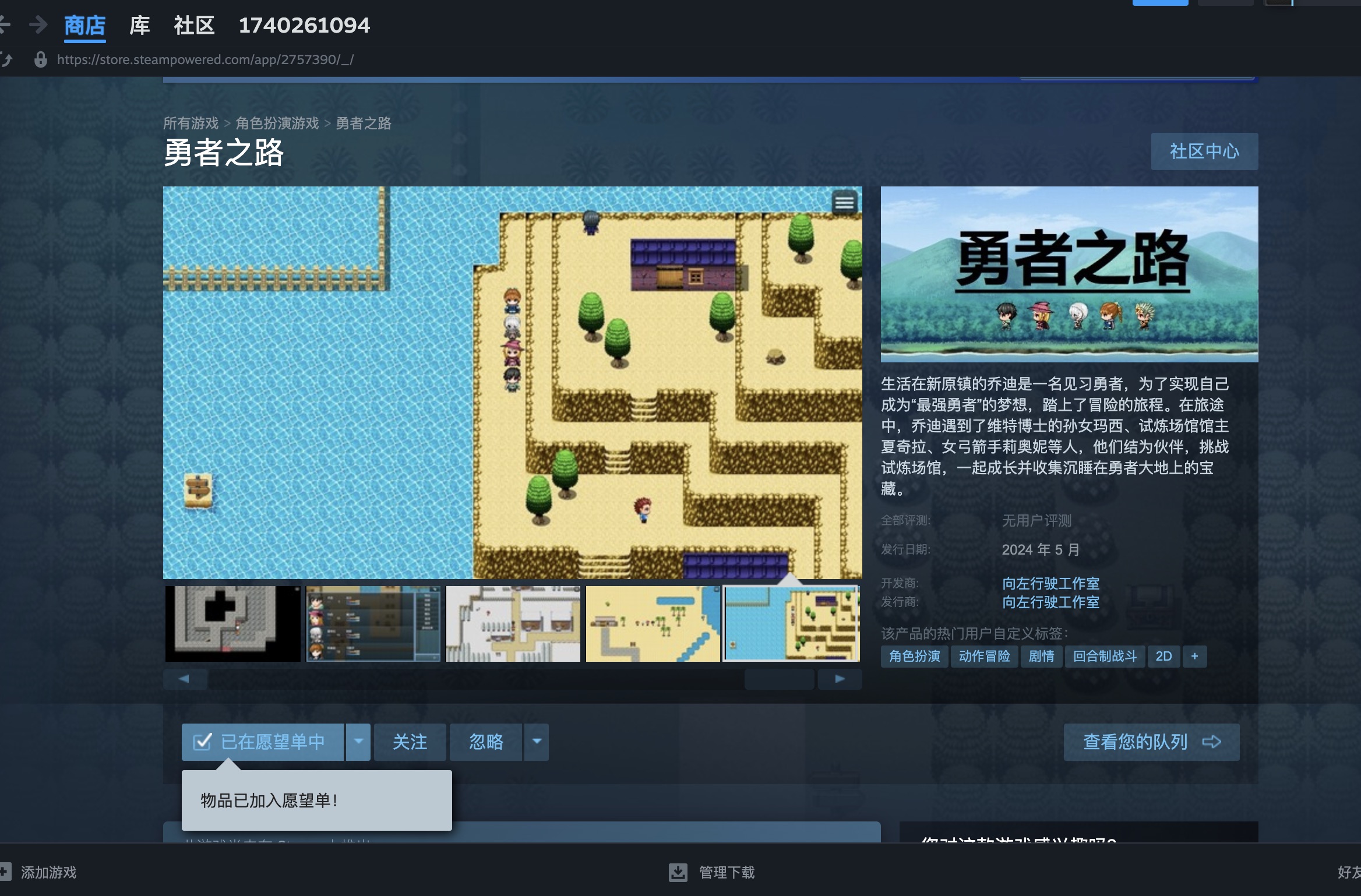The height and width of the screenshot is (896, 1361).
Task: Toggle the wishlist checkbox '已在愿望单中'
Action: (x=202, y=742)
